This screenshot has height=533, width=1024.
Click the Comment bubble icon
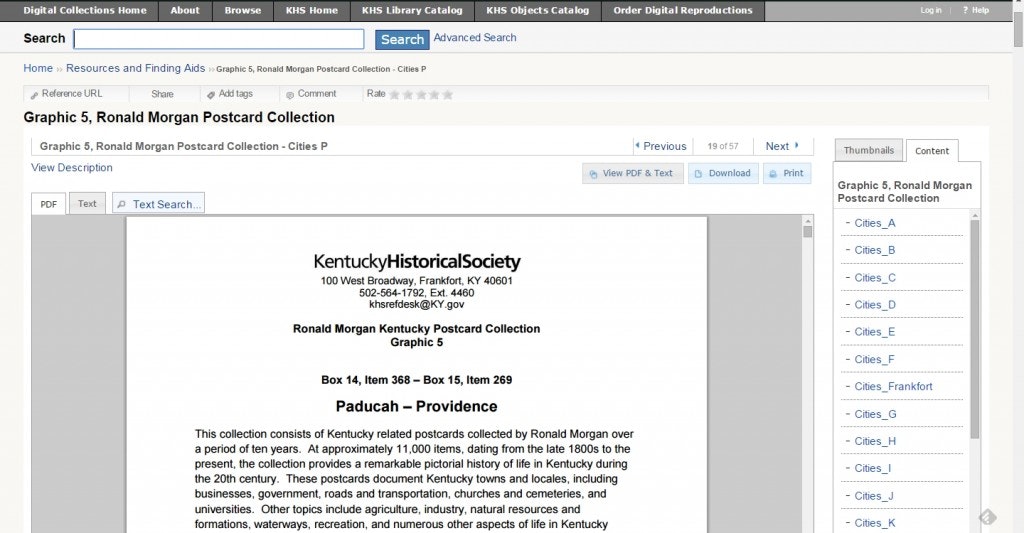290,95
